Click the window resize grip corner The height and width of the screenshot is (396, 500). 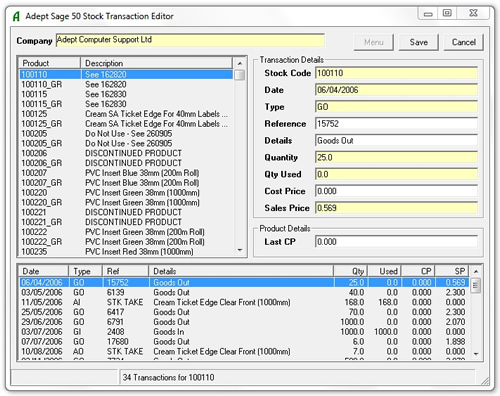tap(485, 381)
